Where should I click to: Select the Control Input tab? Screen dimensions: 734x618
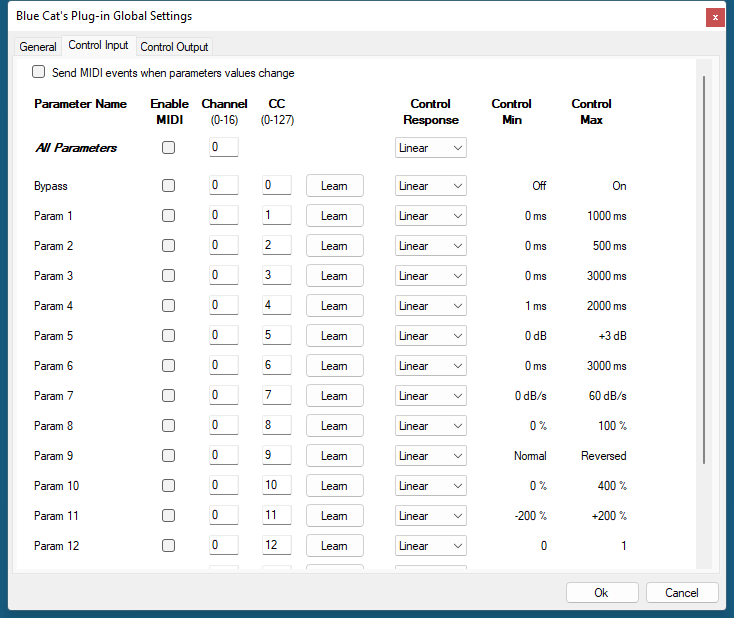coord(98,45)
